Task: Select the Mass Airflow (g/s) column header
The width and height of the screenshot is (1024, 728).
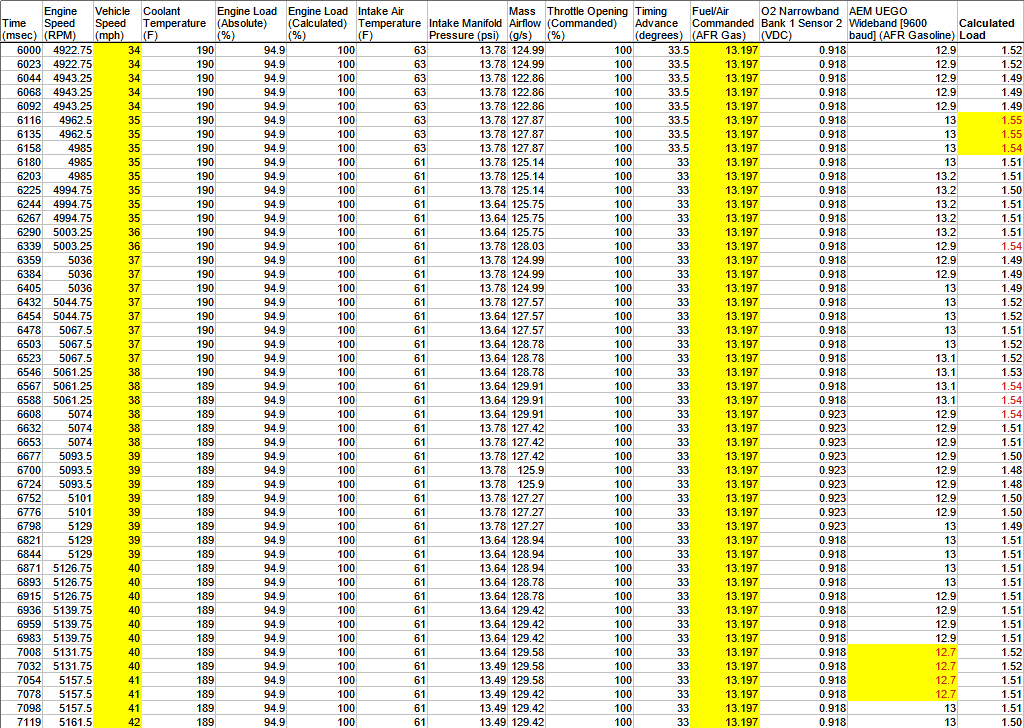Action: tap(526, 23)
